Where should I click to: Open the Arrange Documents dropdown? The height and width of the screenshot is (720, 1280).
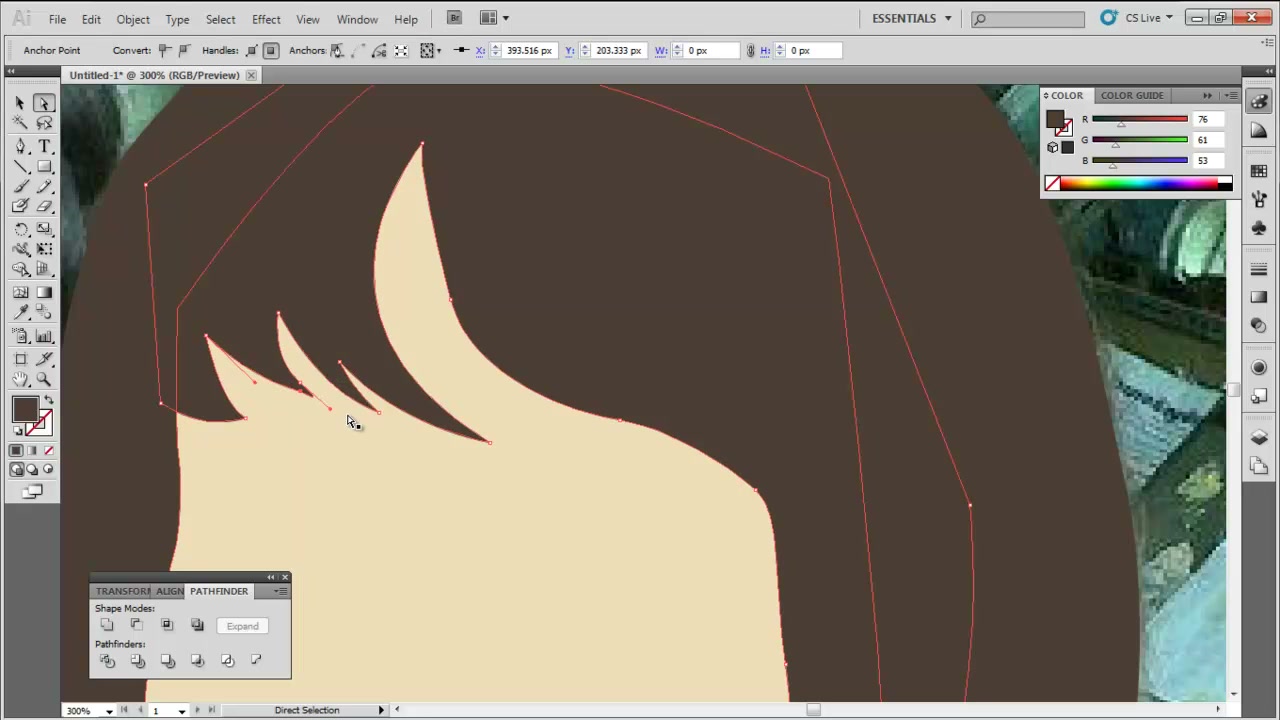[494, 18]
